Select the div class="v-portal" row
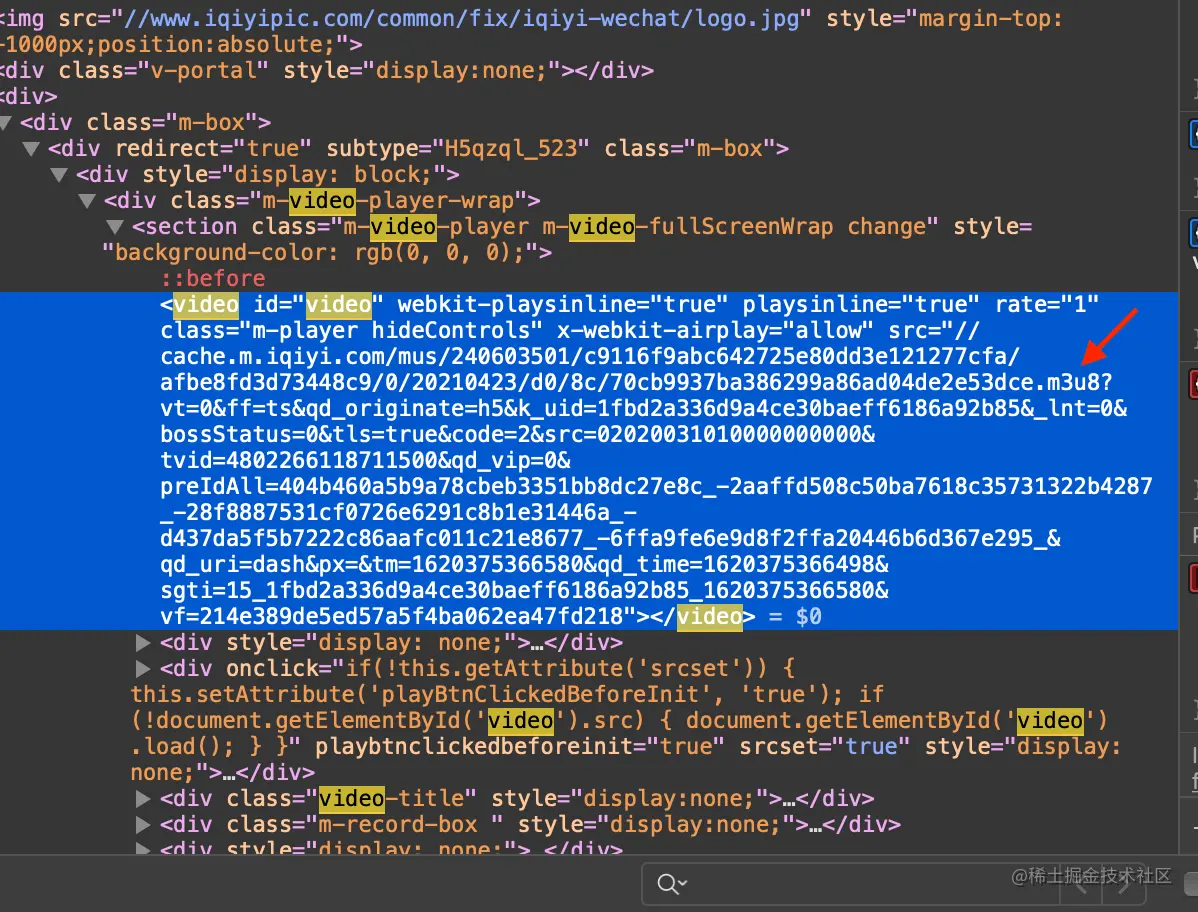The height and width of the screenshot is (912, 1198). pyautogui.click(x=327, y=70)
